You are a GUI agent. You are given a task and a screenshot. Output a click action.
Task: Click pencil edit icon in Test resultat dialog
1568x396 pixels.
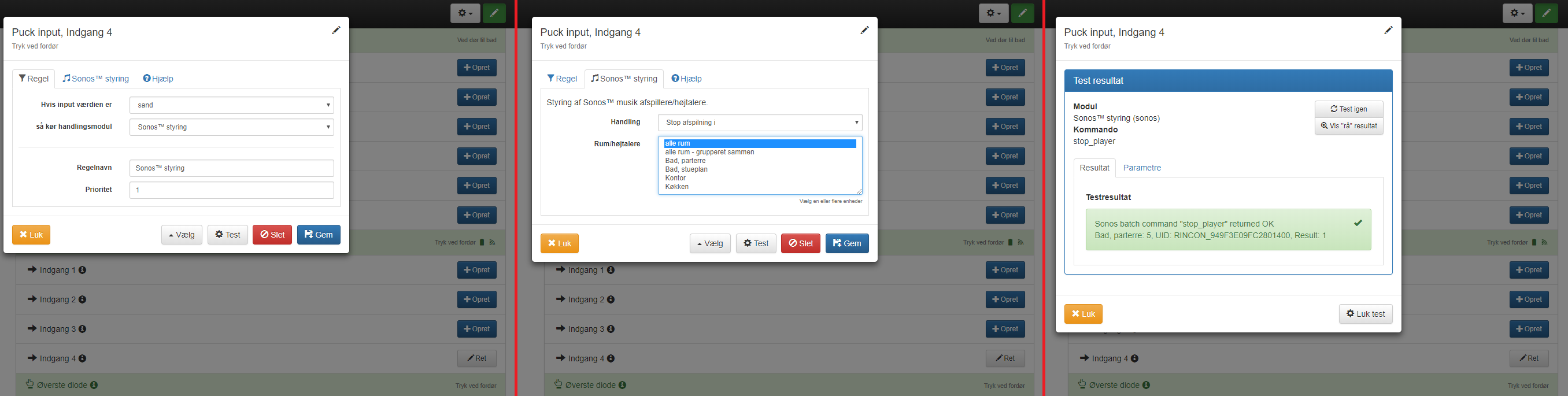(1388, 31)
